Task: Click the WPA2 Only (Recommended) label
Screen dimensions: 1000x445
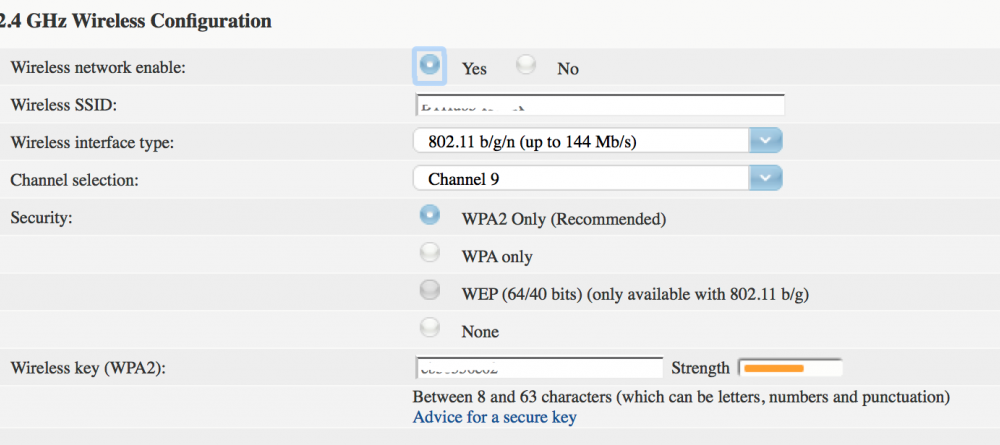Action: (564, 220)
